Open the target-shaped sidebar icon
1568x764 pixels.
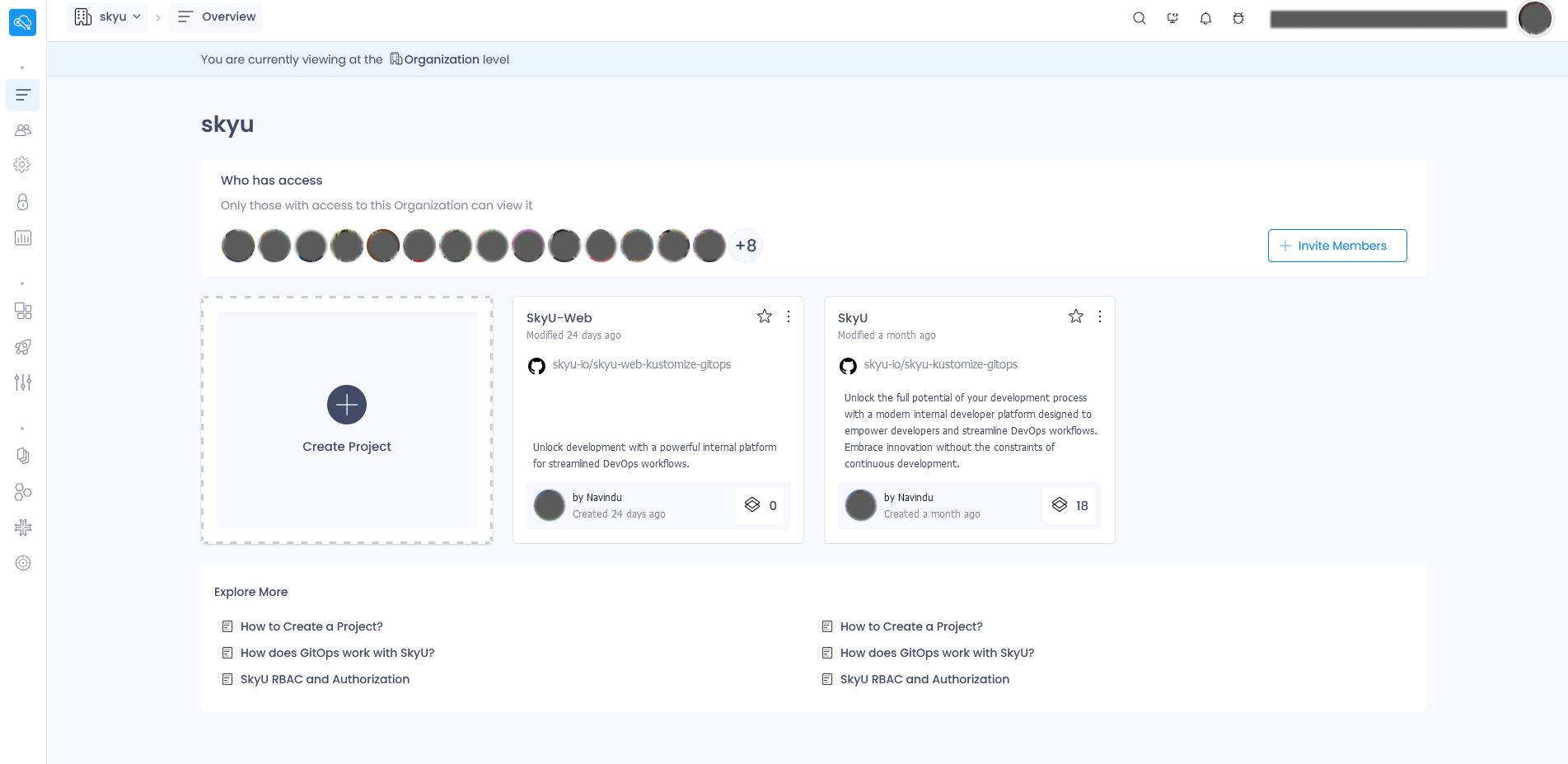23,563
